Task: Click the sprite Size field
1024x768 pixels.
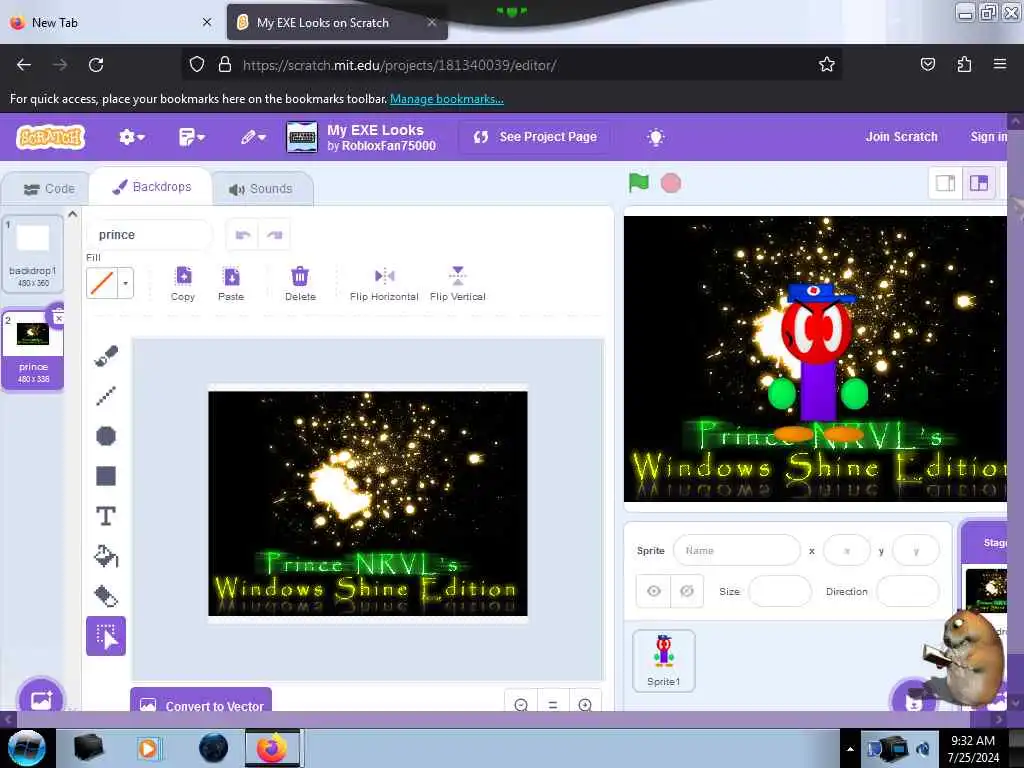Action: [780, 592]
